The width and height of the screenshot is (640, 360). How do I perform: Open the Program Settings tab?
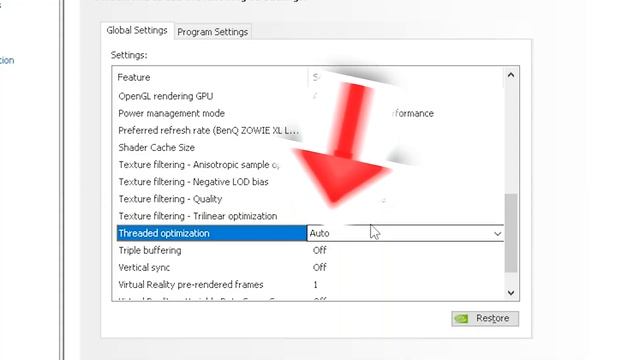[x=213, y=32]
